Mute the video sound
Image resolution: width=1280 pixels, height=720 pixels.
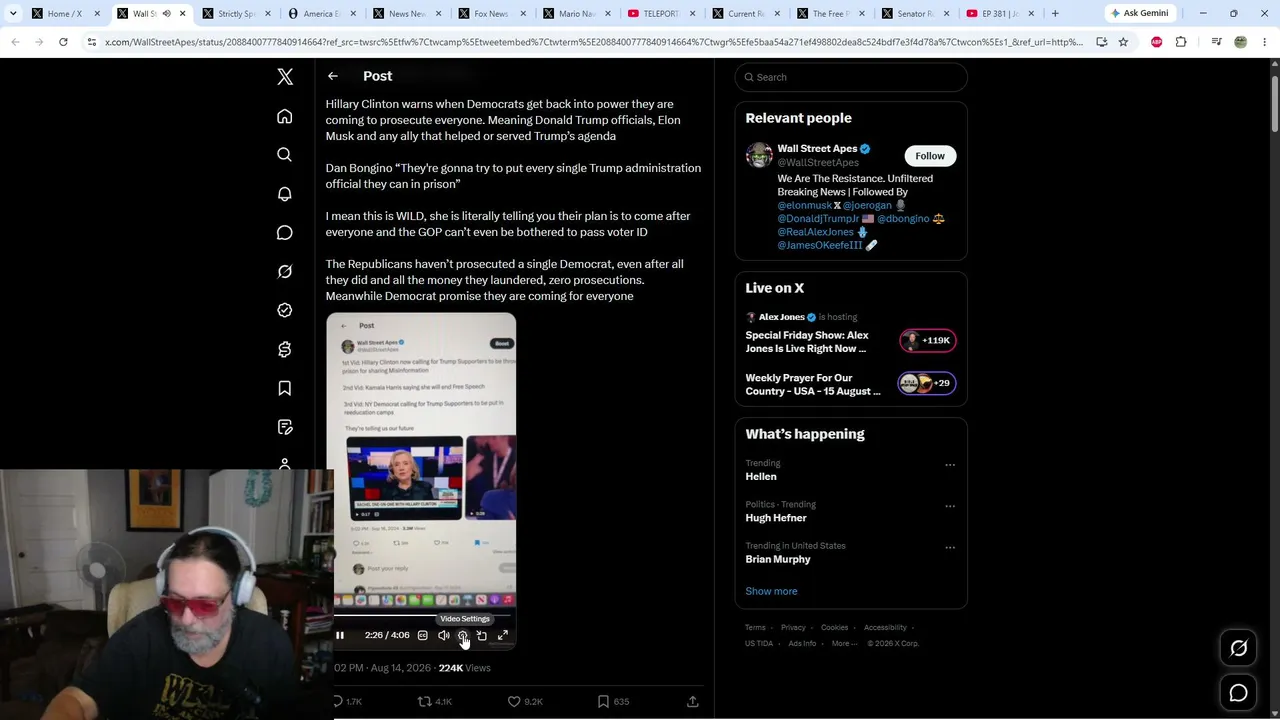click(444, 635)
